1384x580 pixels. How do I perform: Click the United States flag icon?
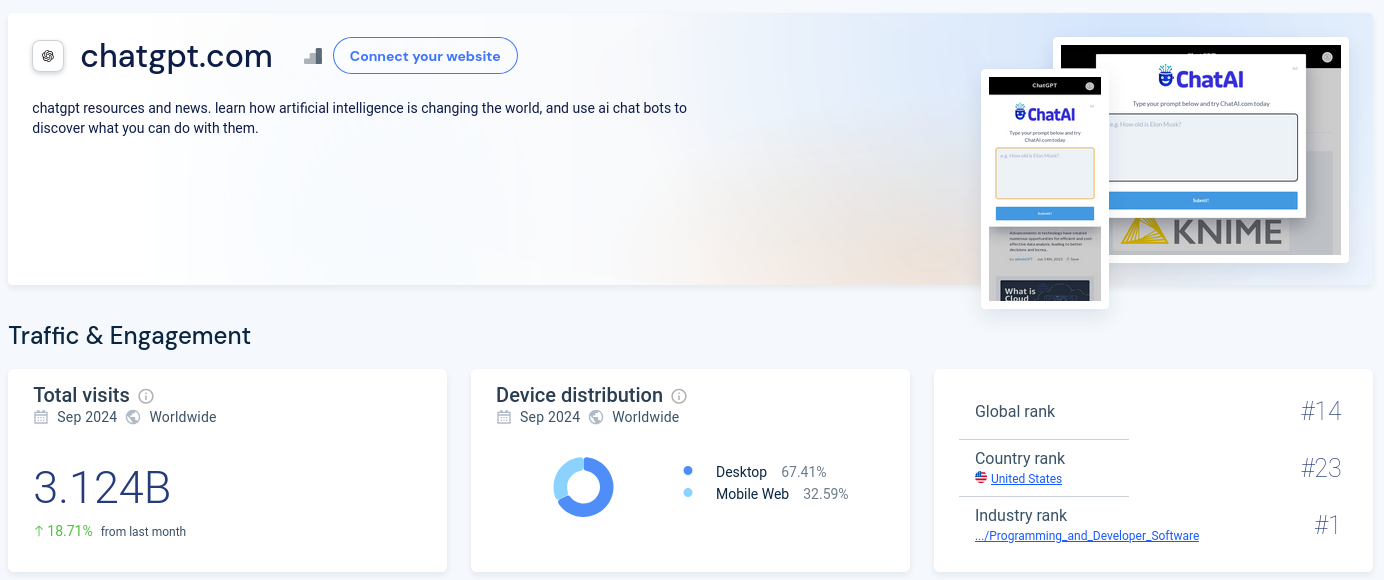click(x=981, y=478)
